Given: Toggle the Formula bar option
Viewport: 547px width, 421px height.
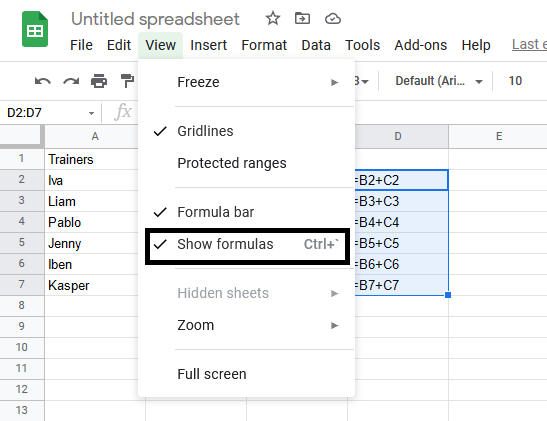Looking at the screenshot, I should coord(246,212).
